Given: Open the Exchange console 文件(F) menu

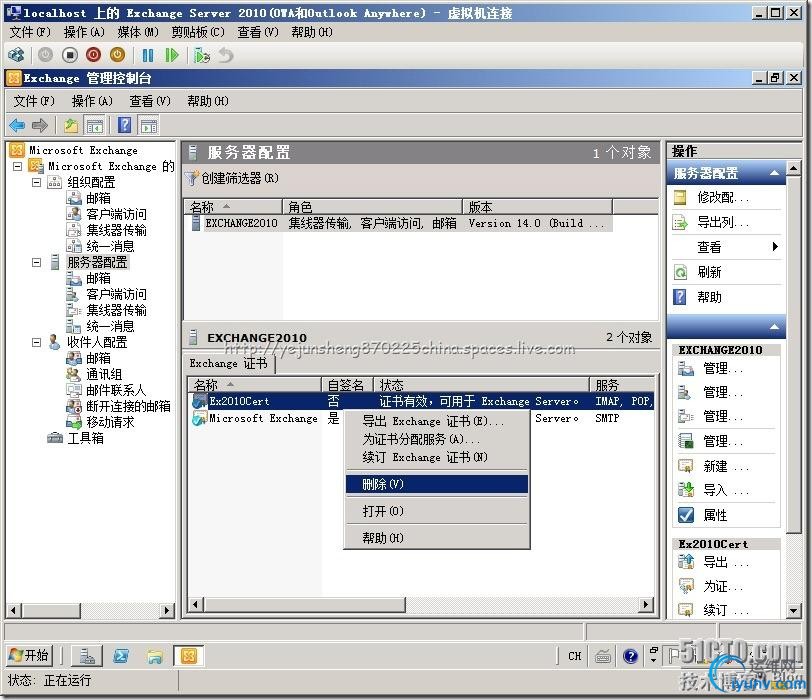Looking at the screenshot, I should click(34, 101).
